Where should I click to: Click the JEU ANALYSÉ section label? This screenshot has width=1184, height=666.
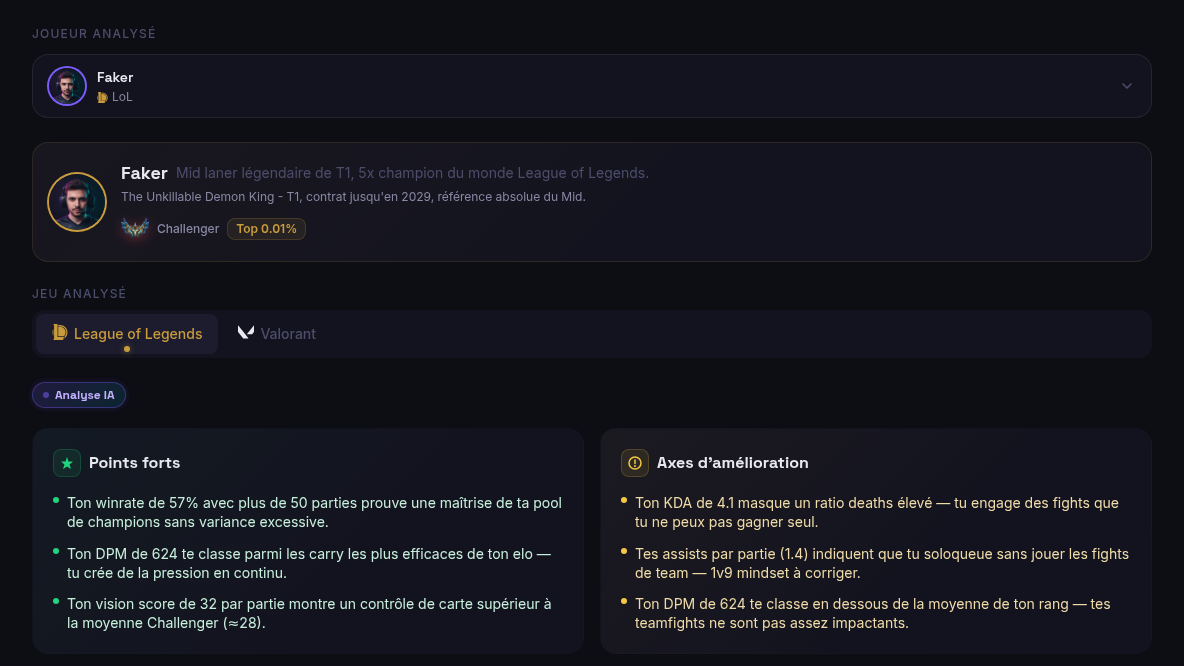coord(79,294)
